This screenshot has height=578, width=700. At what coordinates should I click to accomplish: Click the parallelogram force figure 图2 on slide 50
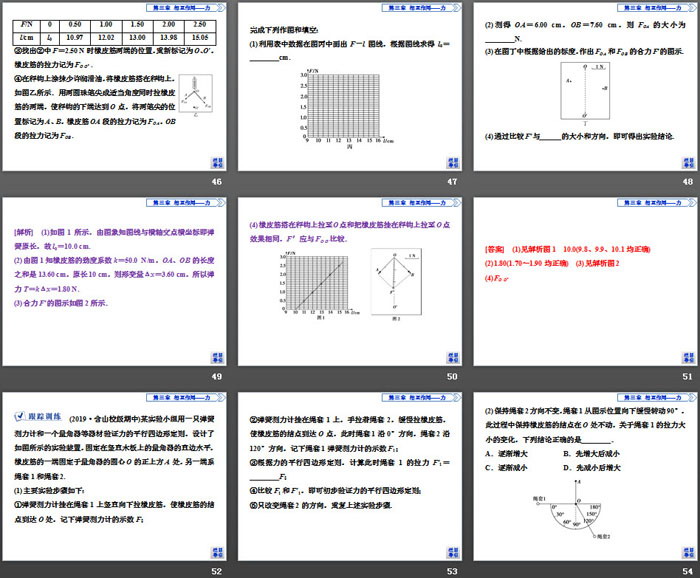pos(396,285)
